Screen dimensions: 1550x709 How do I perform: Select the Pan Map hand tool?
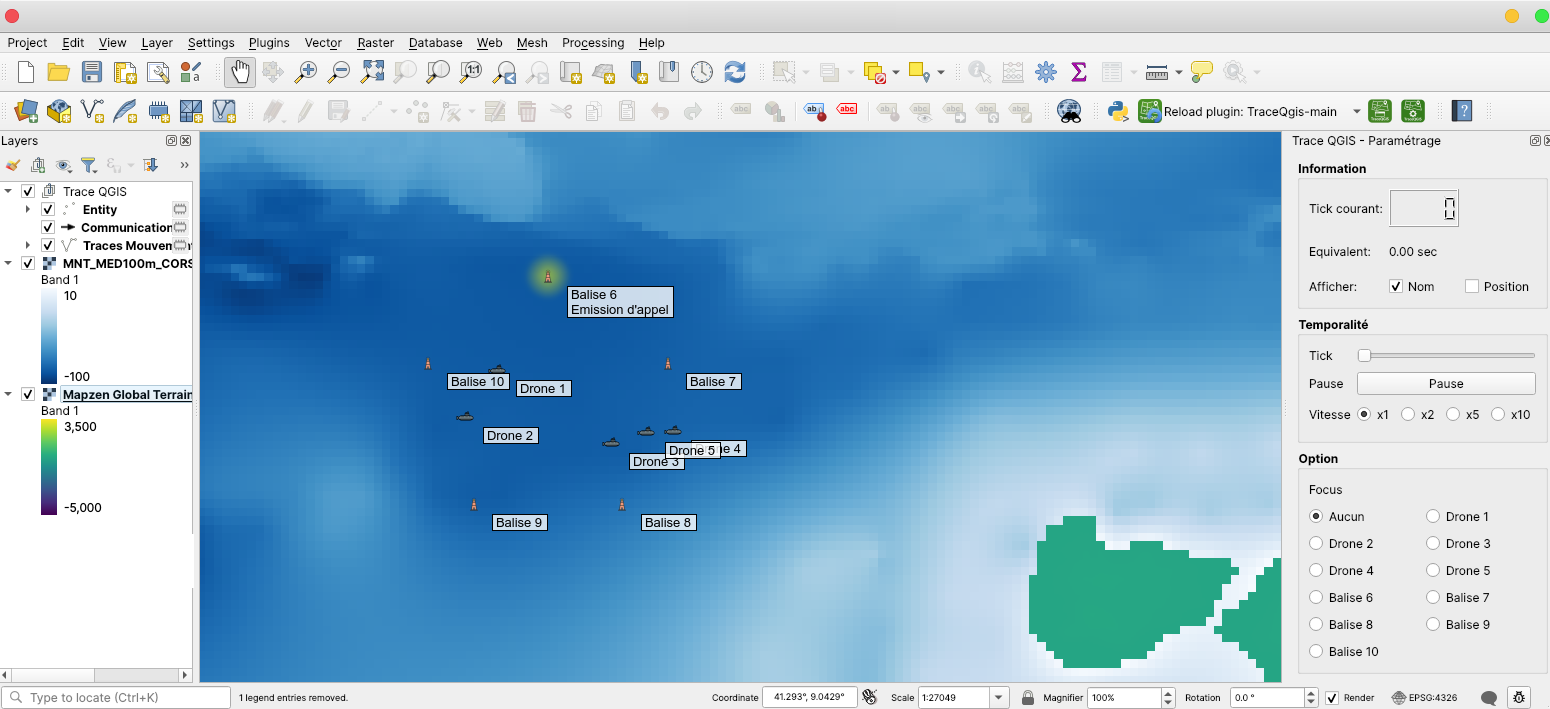(240, 72)
